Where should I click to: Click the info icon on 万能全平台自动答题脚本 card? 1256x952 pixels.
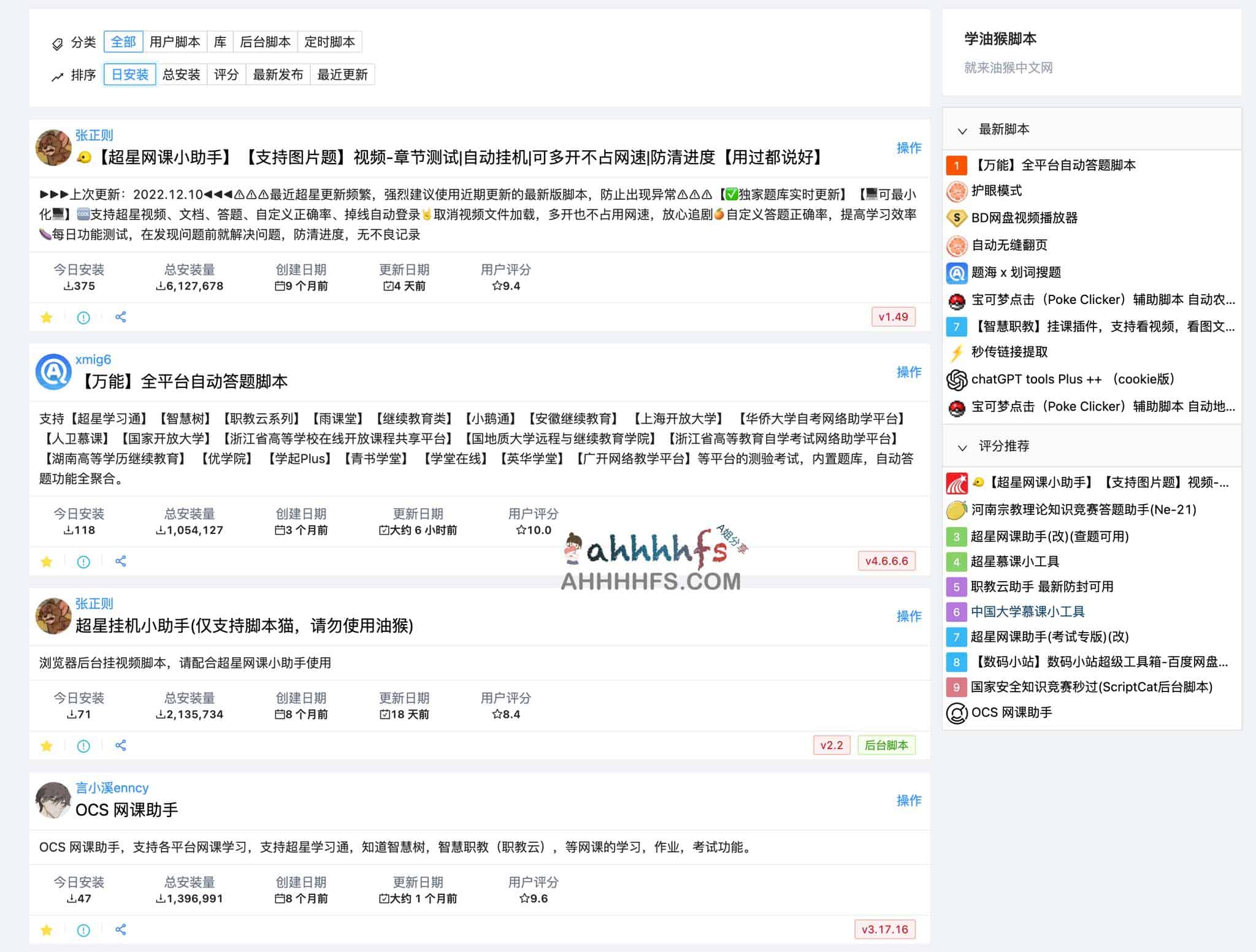tap(83, 562)
